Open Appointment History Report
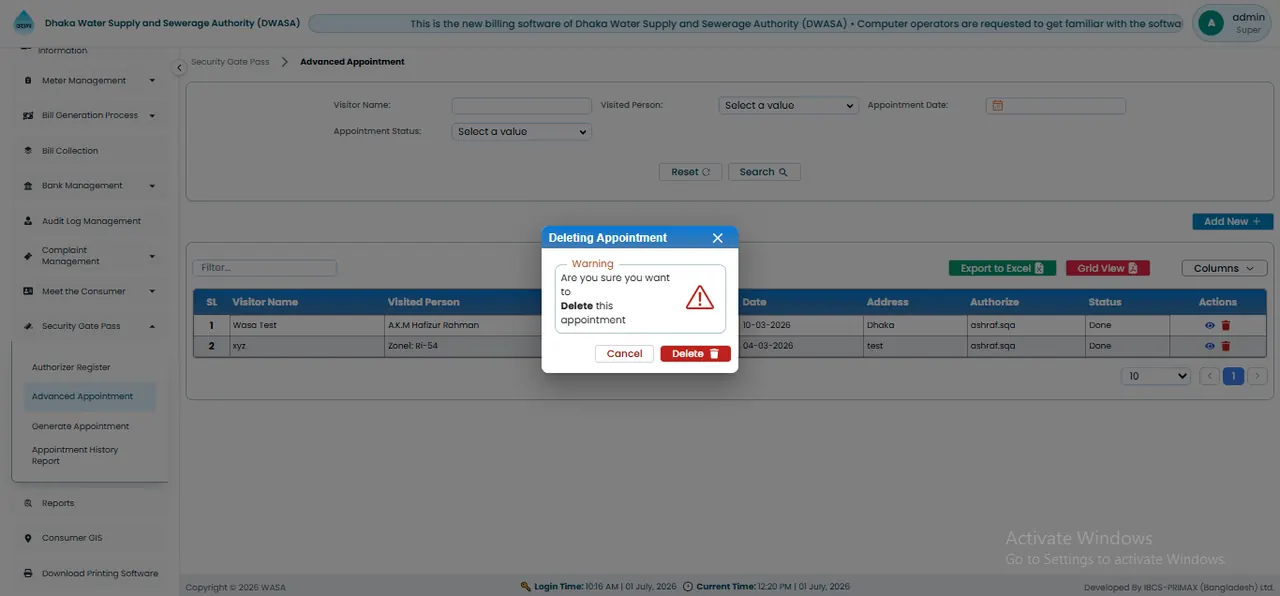 pos(75,456)
